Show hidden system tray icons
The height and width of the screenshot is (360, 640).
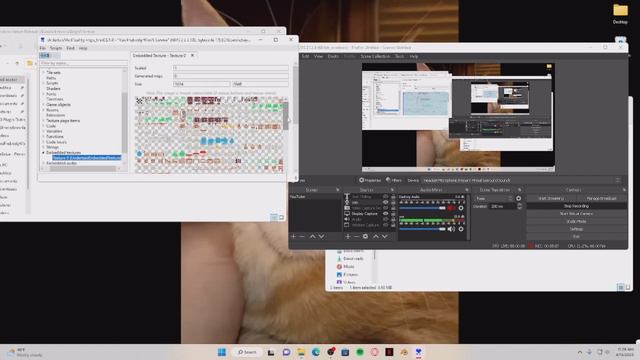click(580, 352)
